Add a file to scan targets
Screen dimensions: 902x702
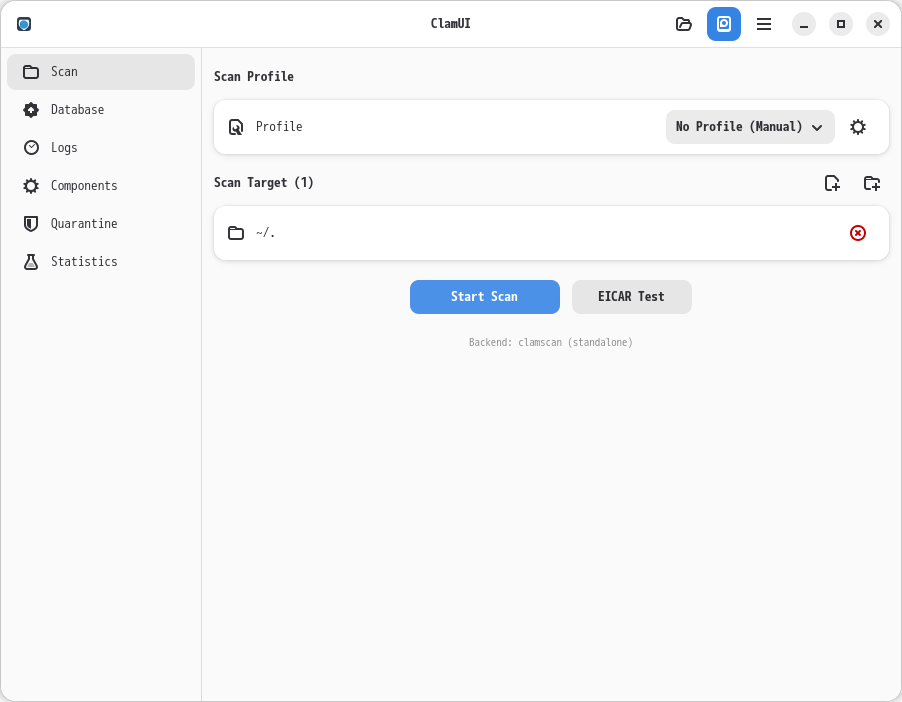pyautogui.click(x=832, y=183)
